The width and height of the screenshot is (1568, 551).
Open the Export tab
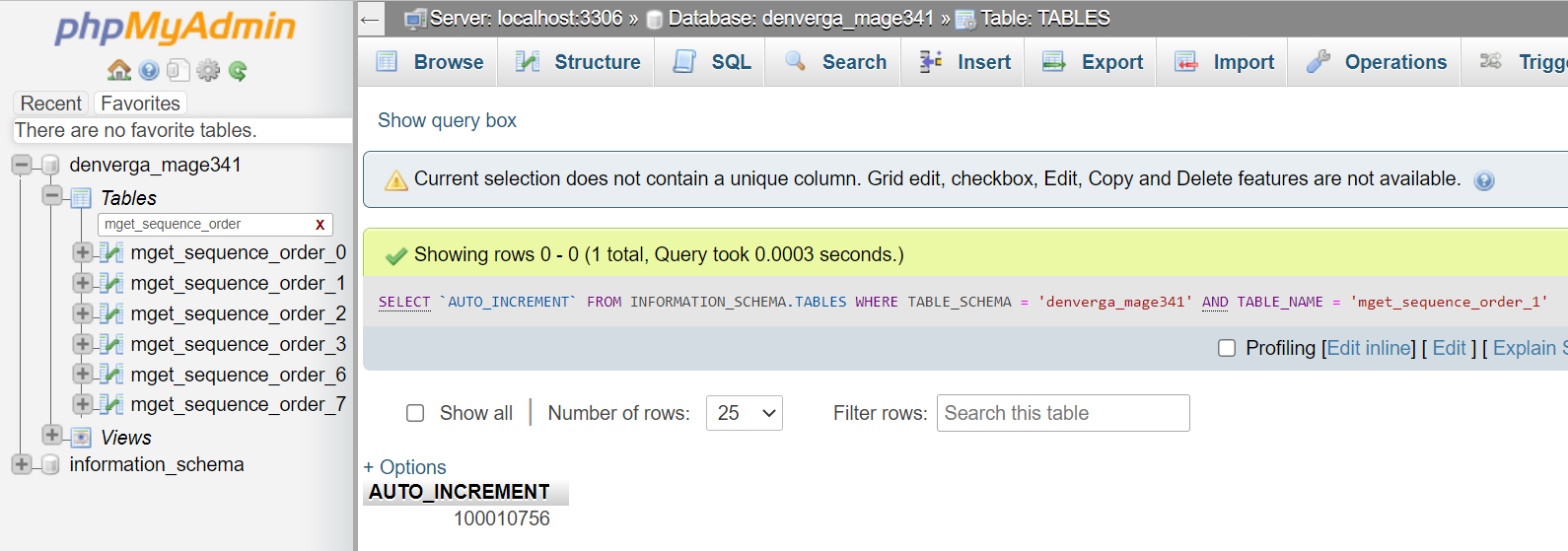1092,62
